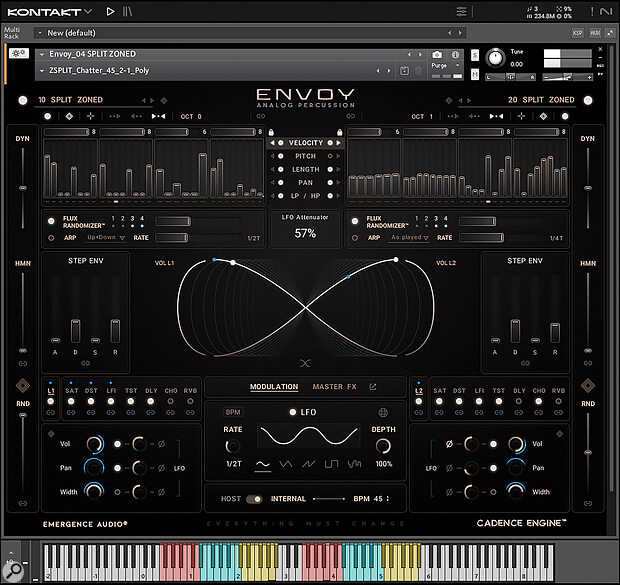The image size is (620, 585).
Task: Toggle the left ARP on
Action: point(51,238)
